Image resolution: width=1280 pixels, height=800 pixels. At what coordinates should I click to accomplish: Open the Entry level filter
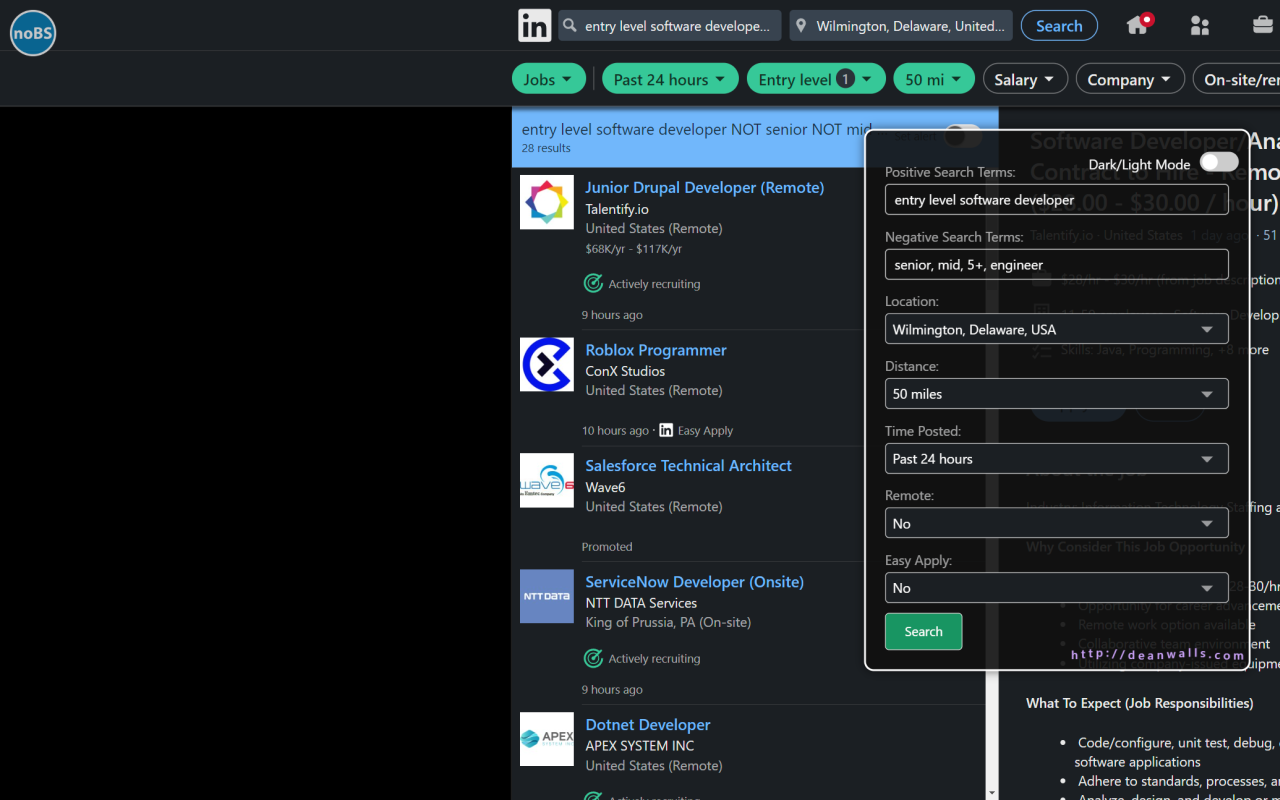816,79
